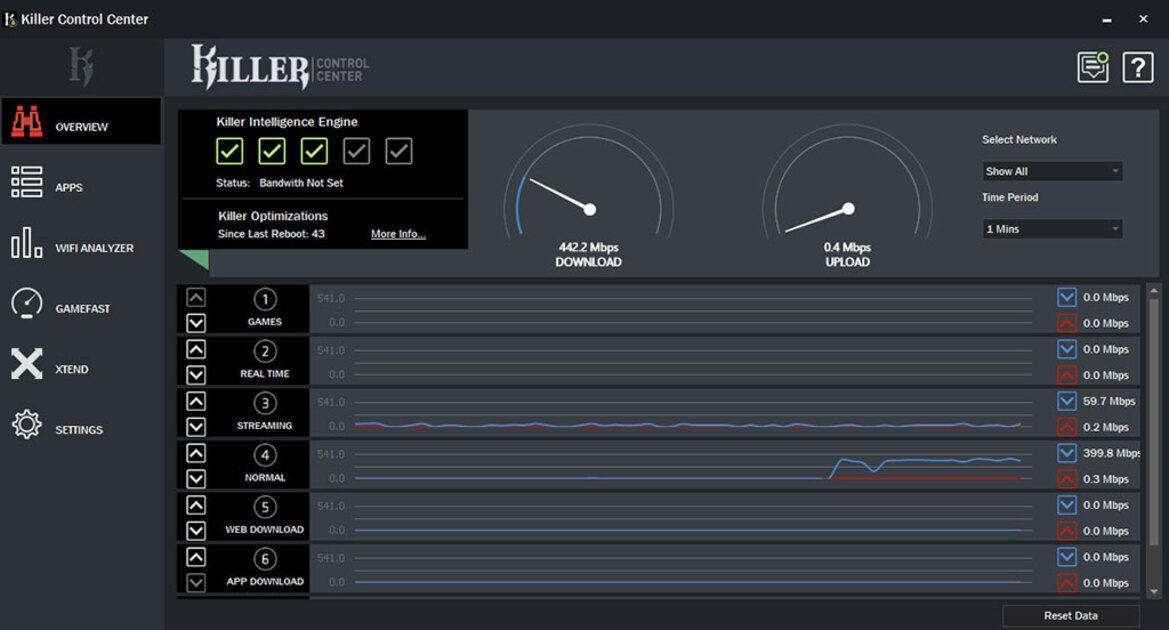Image resolution: width=1169 pixels, height=630 pixels.
Task: Toggle fourth gray Intelligence Engine checkbox
Action: click(356, 151)
